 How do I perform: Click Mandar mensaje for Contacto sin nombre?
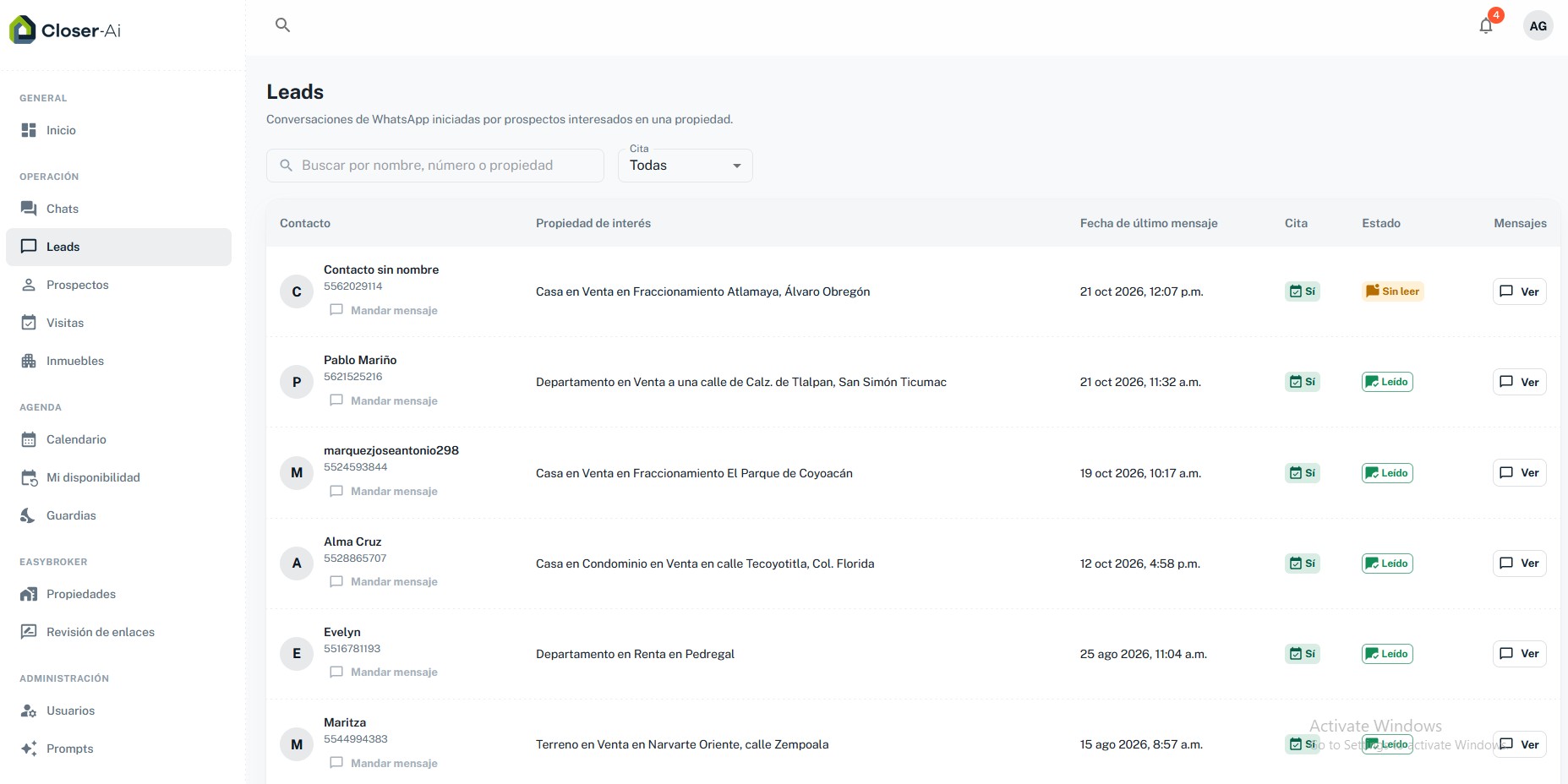point(384,310)
